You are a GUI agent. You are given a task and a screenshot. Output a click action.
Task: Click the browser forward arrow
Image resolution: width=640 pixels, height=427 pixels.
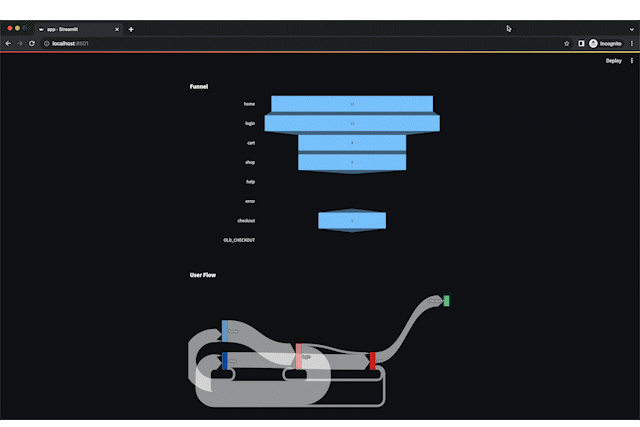coord(20,43)
